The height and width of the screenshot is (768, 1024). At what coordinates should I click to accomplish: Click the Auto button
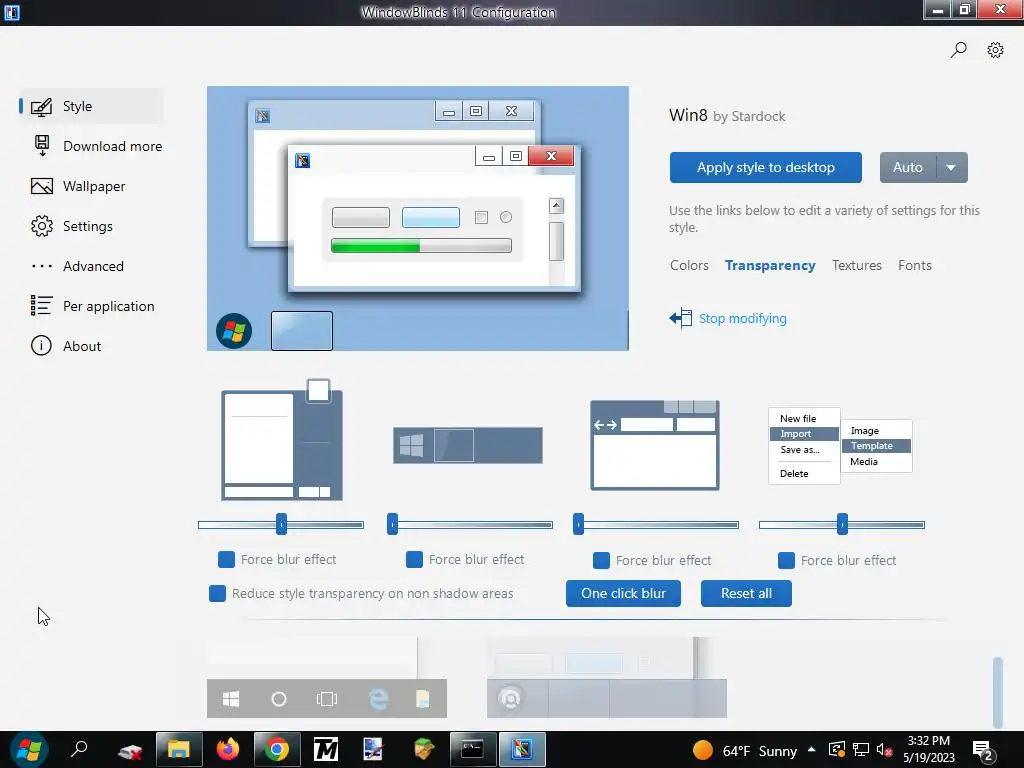[908, 168]
